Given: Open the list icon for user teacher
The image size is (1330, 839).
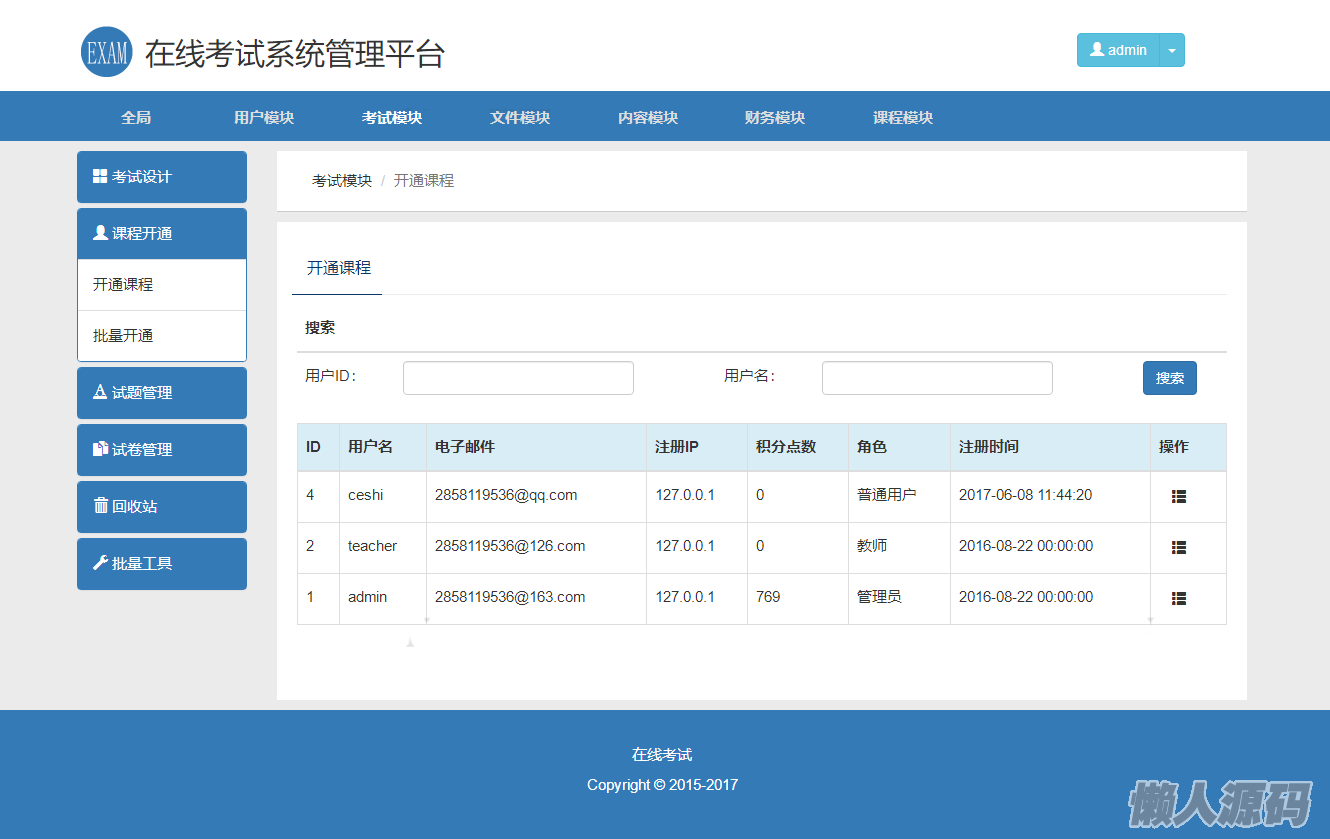Looking at the screenshot, I should [x=1178, y=547].
